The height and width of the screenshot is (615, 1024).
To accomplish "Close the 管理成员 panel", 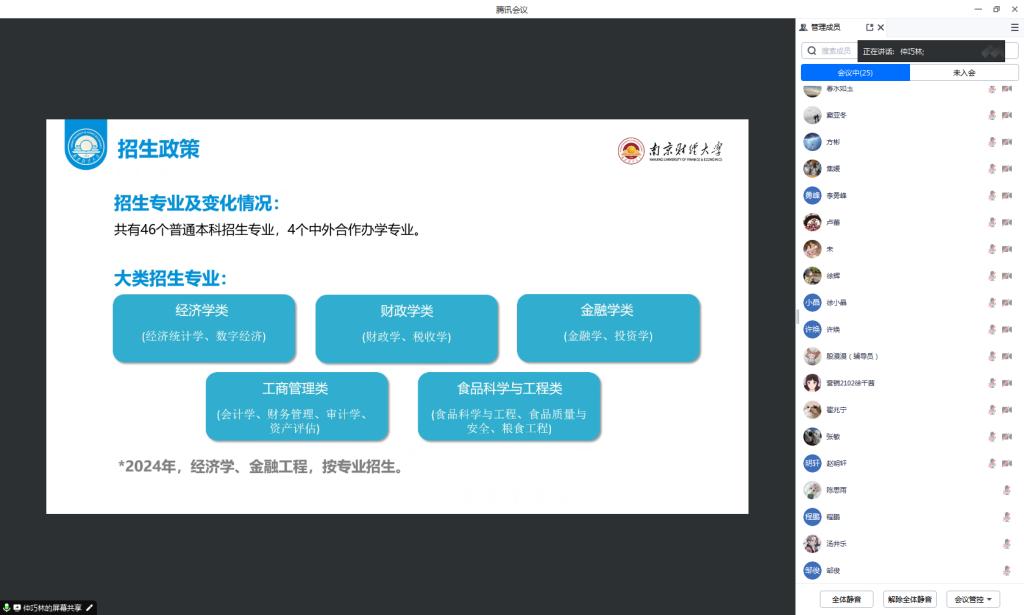I will pos(881,27).
